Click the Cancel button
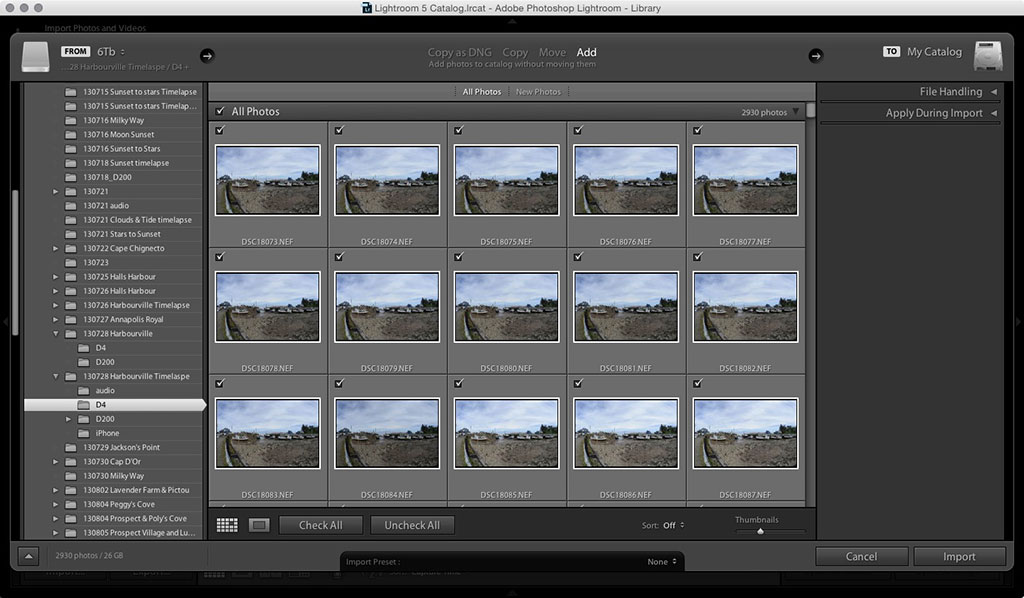Screen dimensions: 1024x598 (861, 556)
